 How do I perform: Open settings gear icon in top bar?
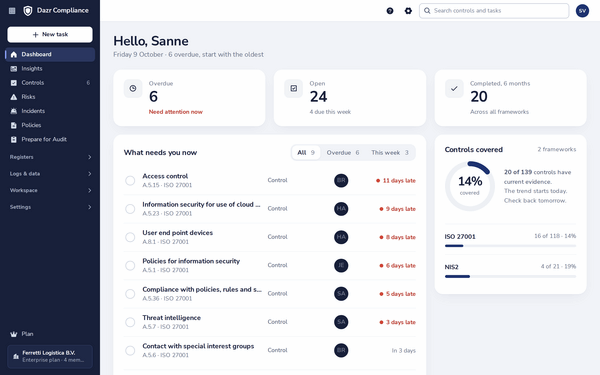[x=408, y=11]
